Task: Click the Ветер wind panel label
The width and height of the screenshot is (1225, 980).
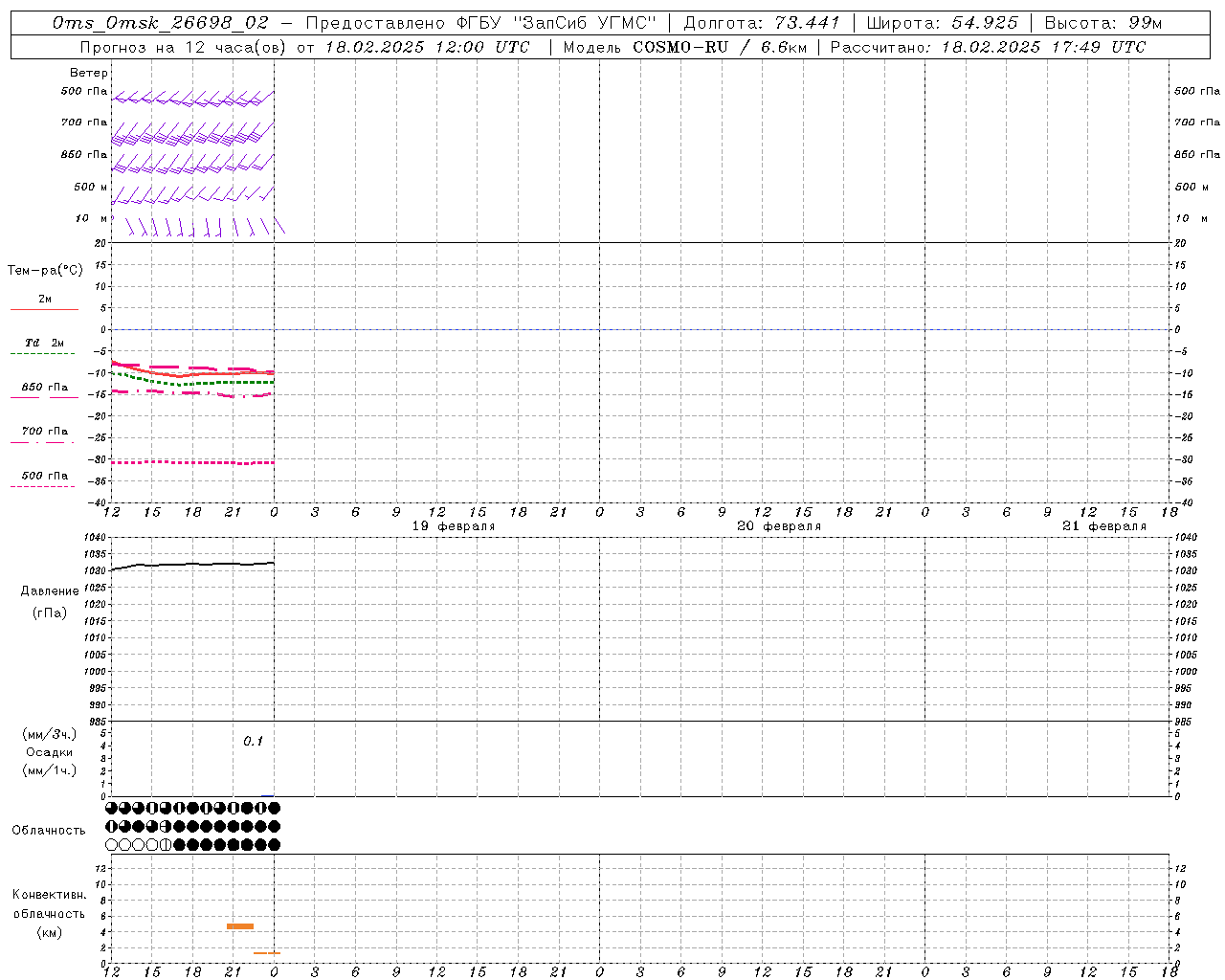Action: pos(88,73)
